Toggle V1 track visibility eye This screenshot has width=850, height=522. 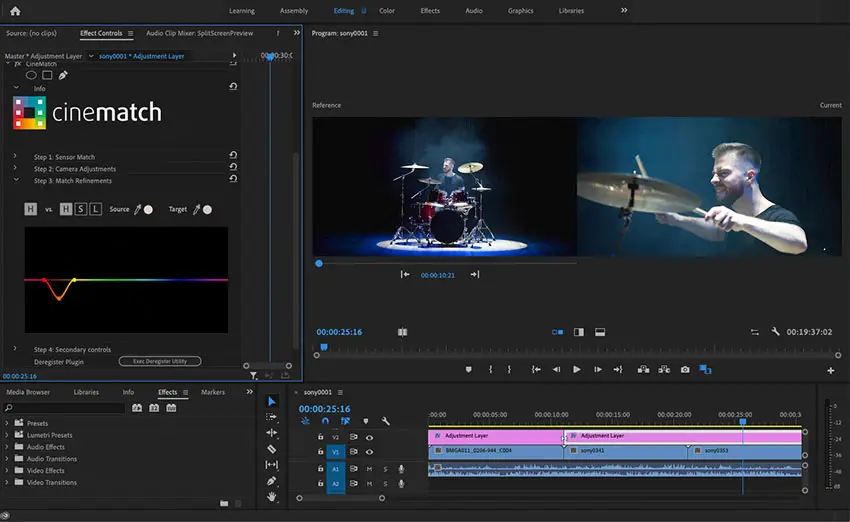pos(369,452)
